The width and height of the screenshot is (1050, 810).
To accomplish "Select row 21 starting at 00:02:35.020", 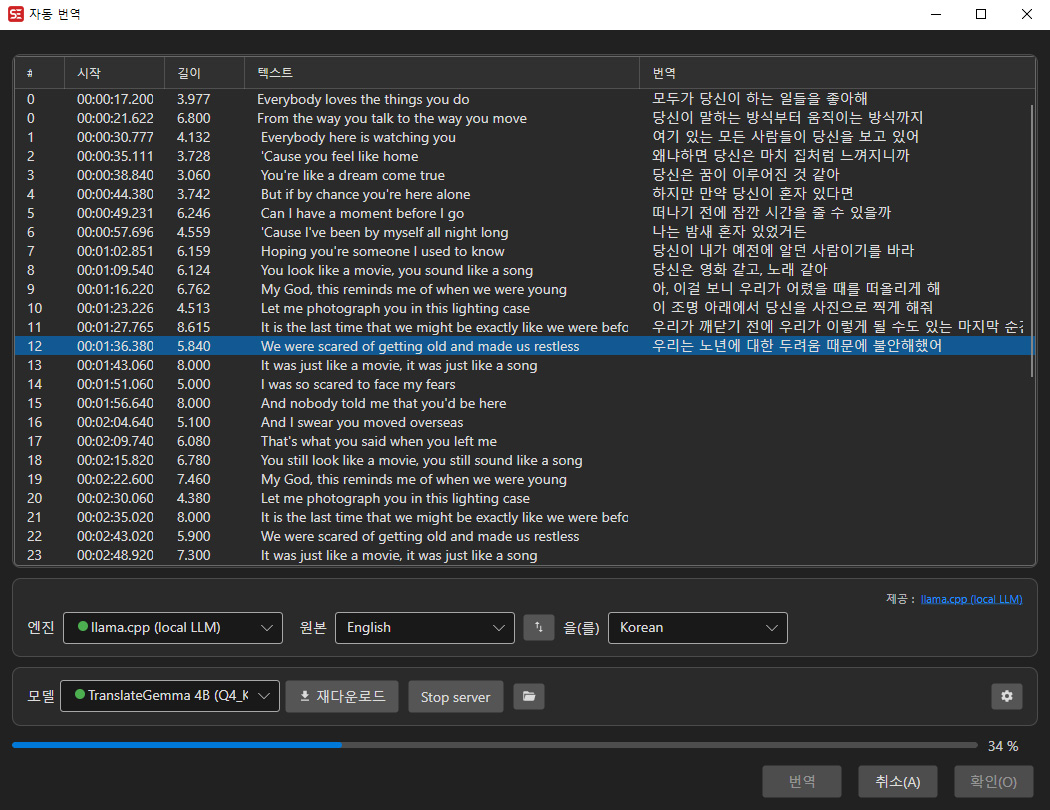I will [522, 517].
